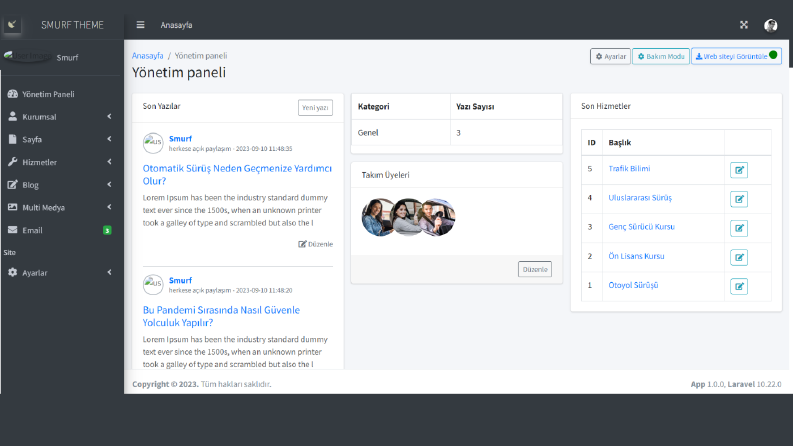The width and height of the screenshot is (793, 446).
Task: Open the Trafik Bilimi service link
Action: pyautogui.click(x=629, y=168)
